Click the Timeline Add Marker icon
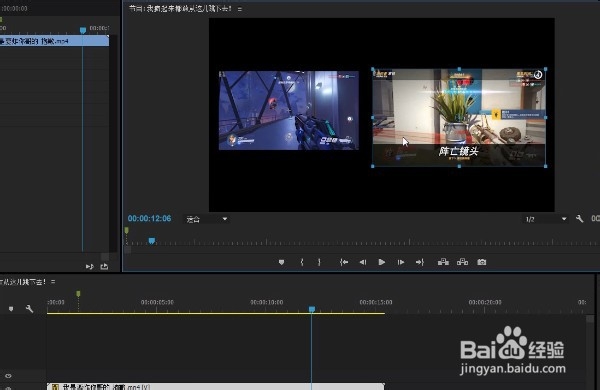 pyautogui.click(x=11, y=308)
